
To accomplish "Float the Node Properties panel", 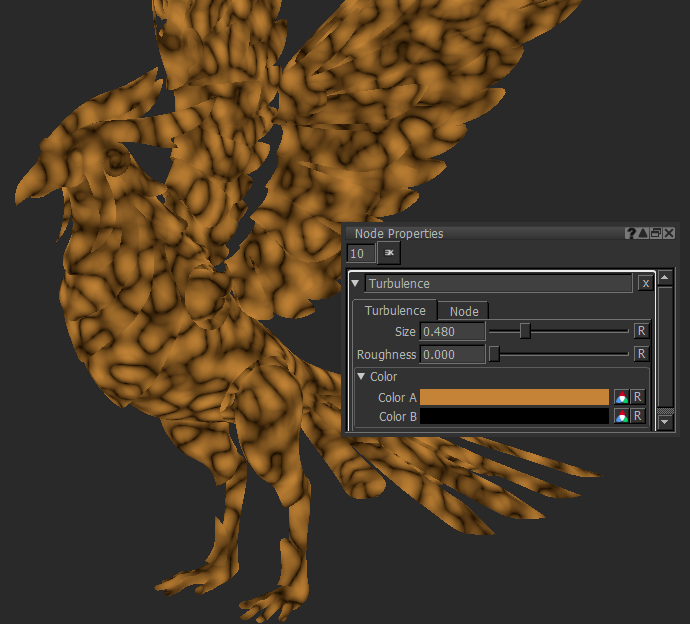I will [656, 233].
